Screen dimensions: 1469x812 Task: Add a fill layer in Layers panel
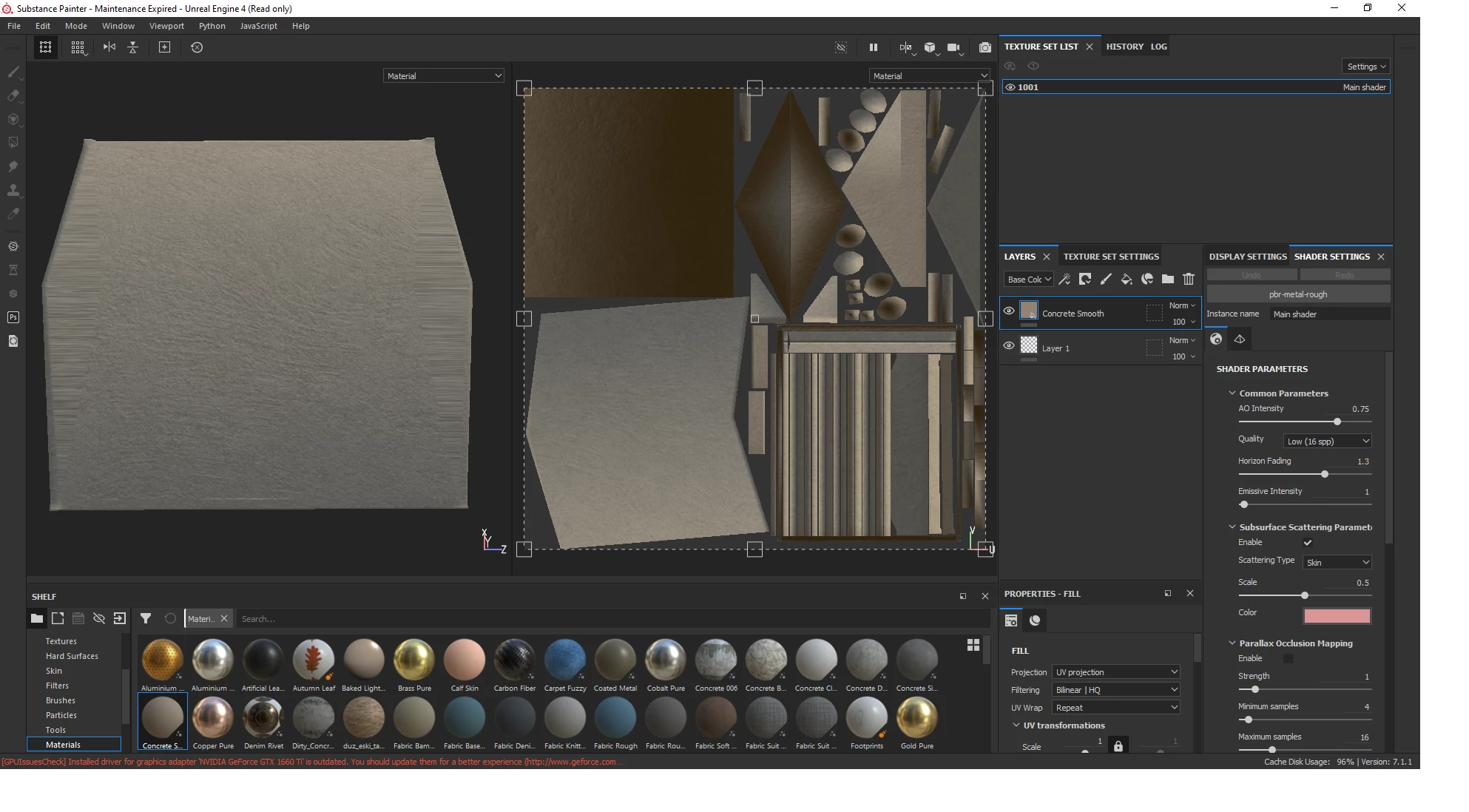pos(1126,279)
